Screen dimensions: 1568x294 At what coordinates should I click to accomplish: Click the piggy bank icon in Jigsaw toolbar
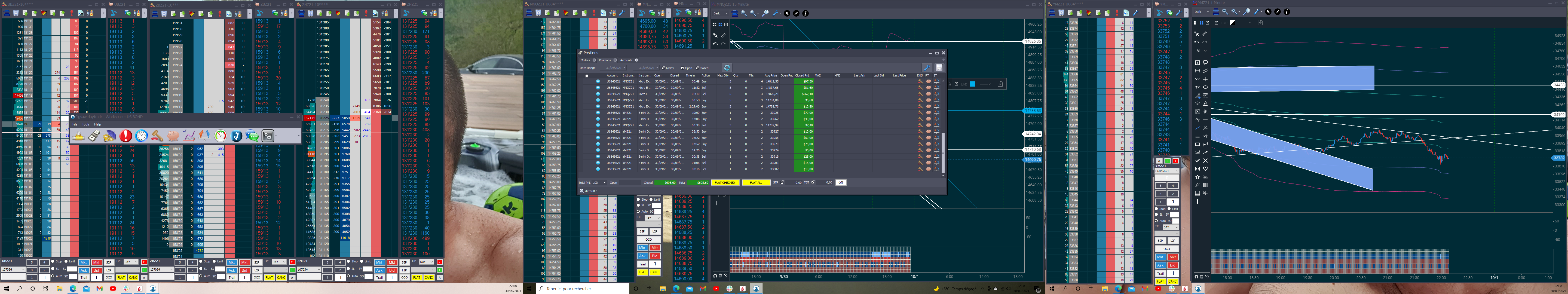[x=173, y=136]
